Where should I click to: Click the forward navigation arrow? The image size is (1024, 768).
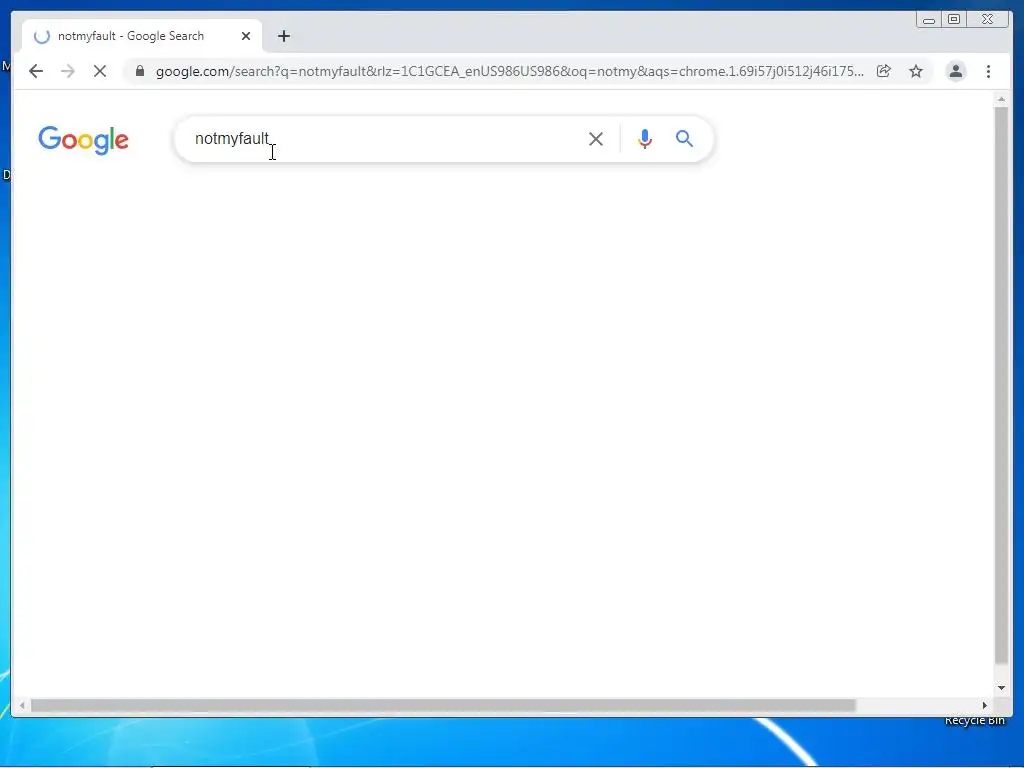pyautogui.click(x=68, y=71)
